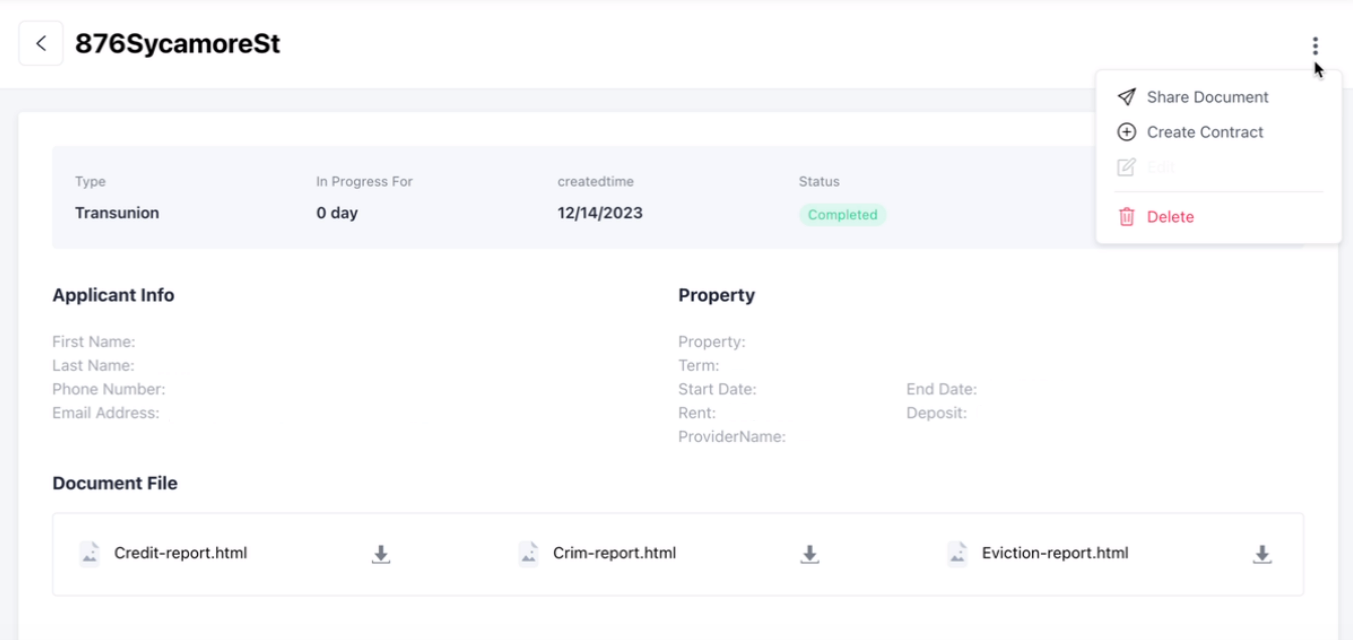Click the Share Document paper plane icon
Viewport: 1353px width, 640px height.
click(1127, 96)
